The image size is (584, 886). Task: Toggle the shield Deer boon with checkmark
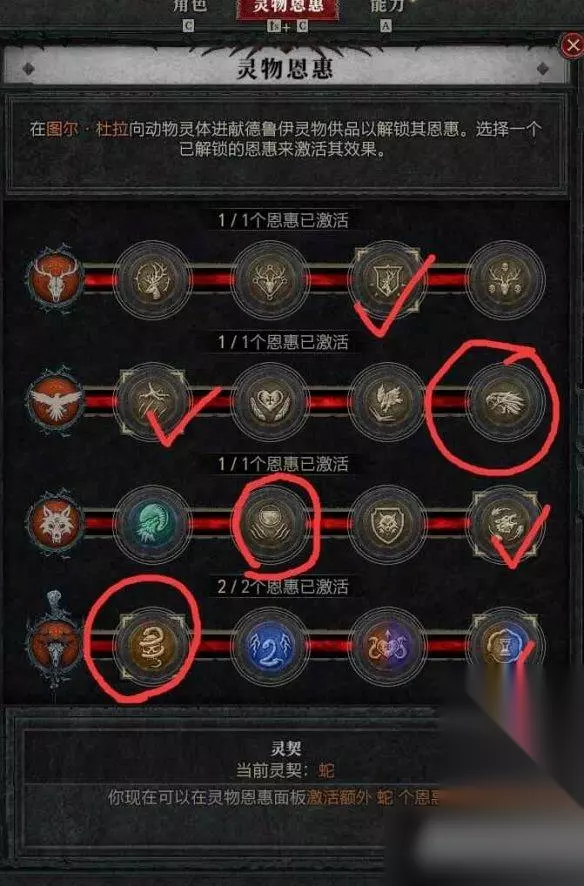[387, 280]
